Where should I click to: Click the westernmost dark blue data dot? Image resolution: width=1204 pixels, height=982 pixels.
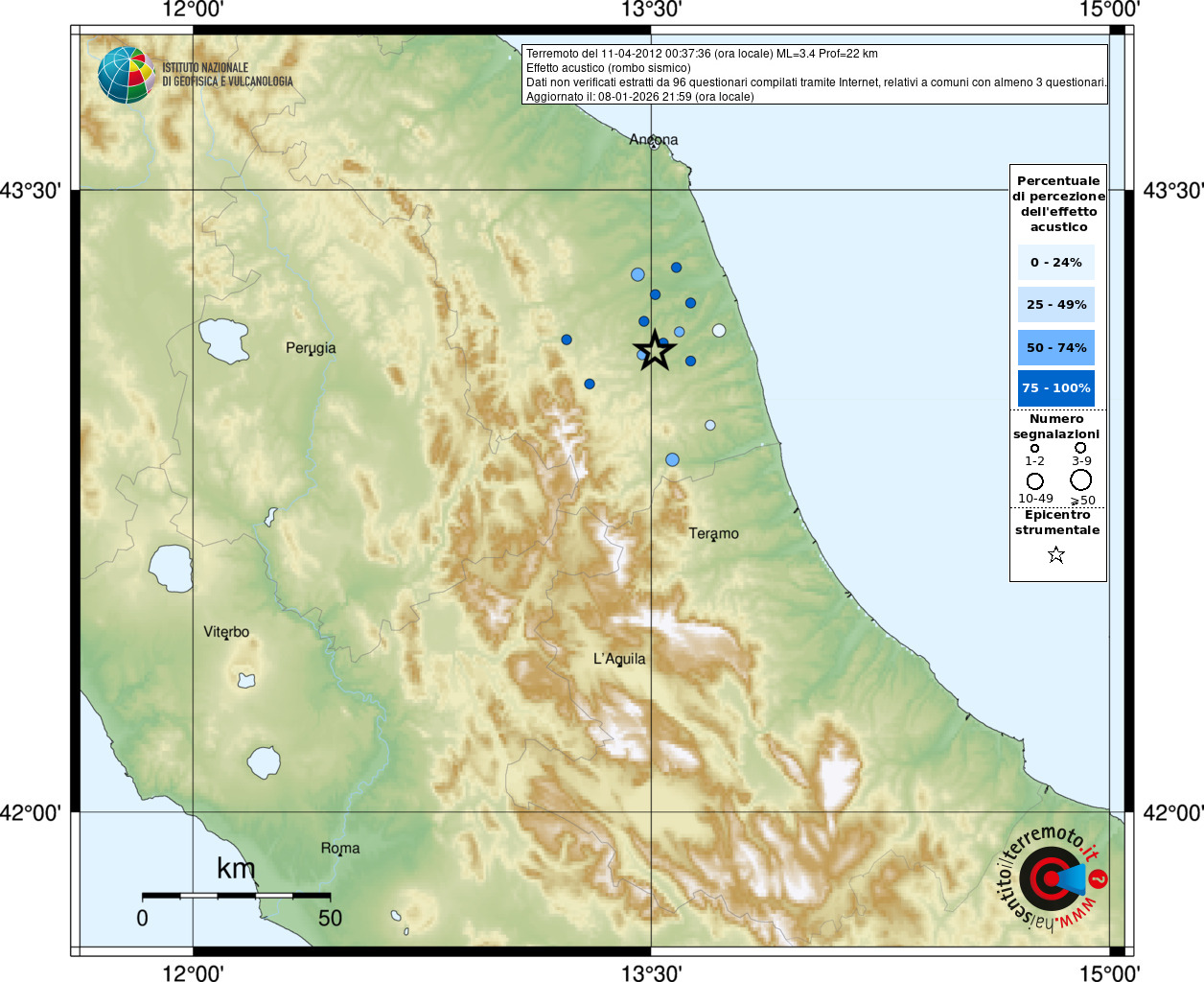567,339
